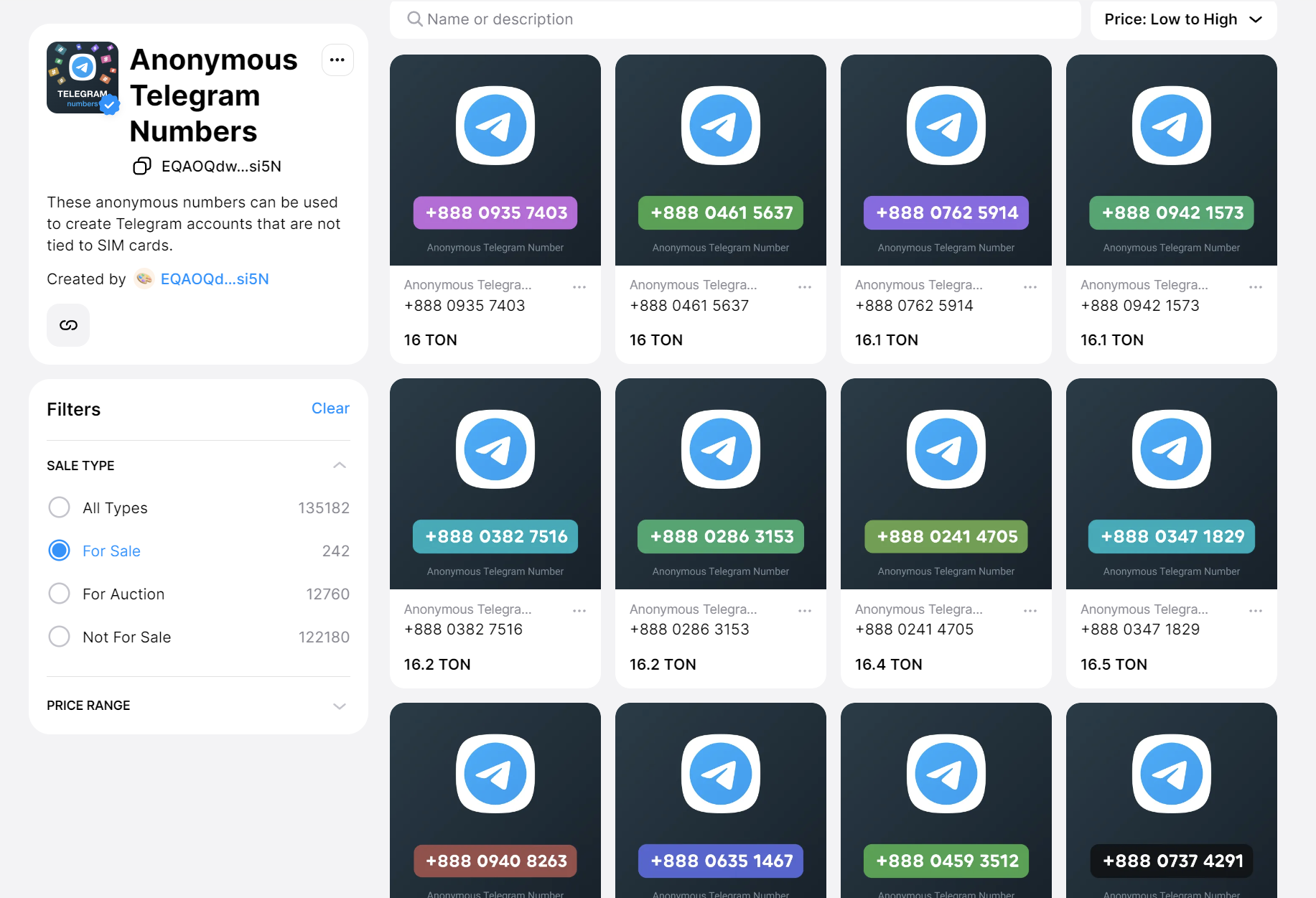Click the search magnifier icon

pyautogui.click(x=414, y=19)
